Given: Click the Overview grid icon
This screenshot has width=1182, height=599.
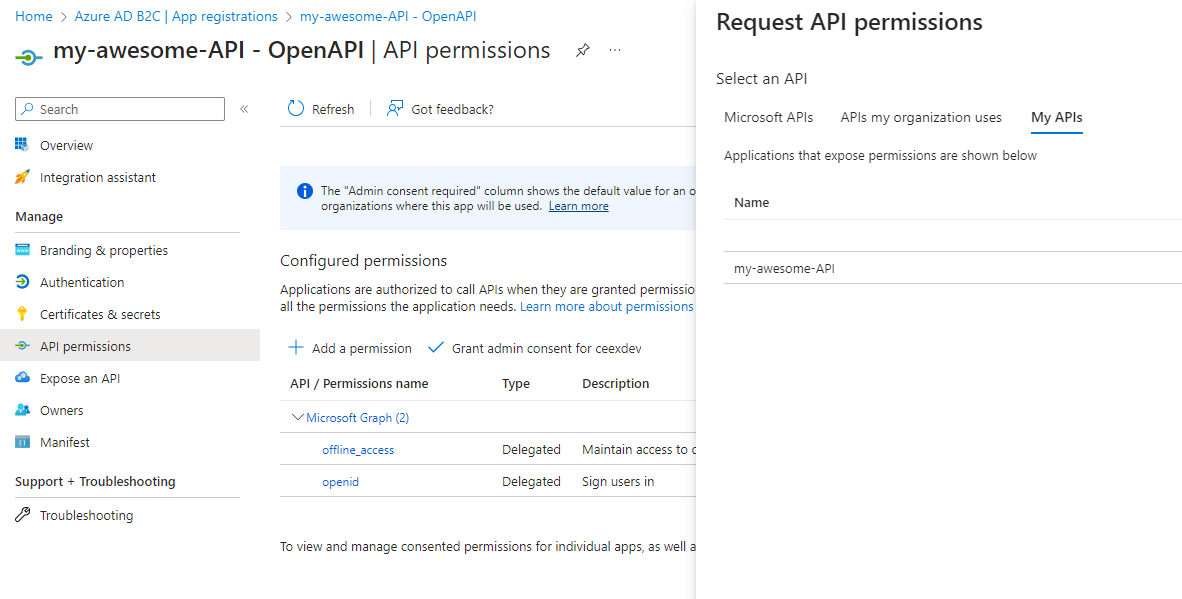Looking at the screenshot, I should [x=22, y=145].
